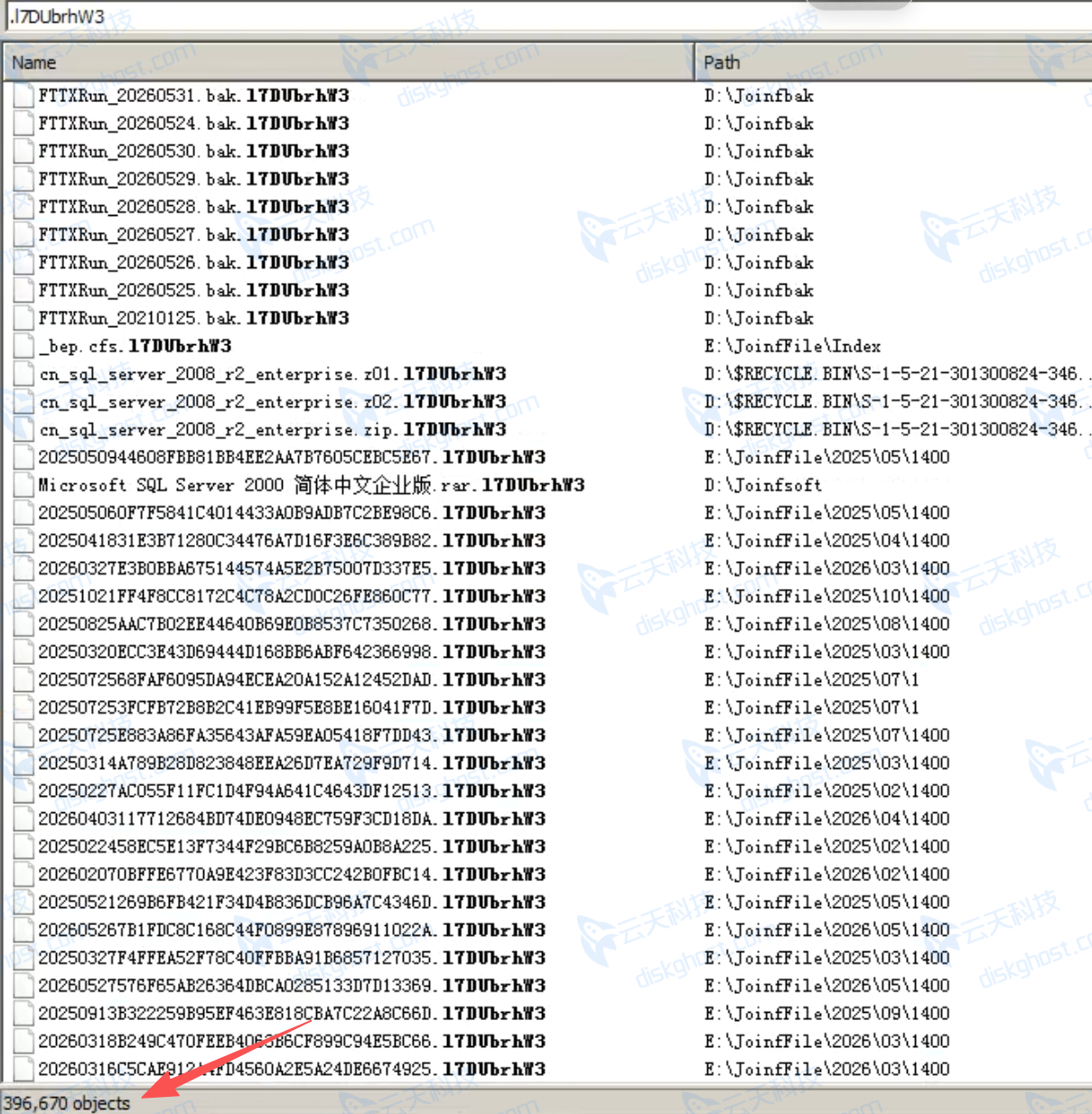Click the icon of file starting 20250320ECC3E43D
The height and width of the screenshot is (1114, 1092).
(x=24, y=652)
